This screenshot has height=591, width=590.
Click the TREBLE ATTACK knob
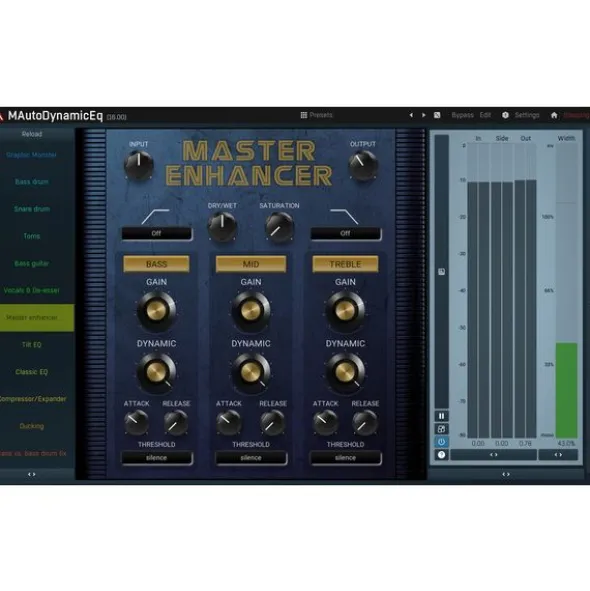click(x=325, y=423)
